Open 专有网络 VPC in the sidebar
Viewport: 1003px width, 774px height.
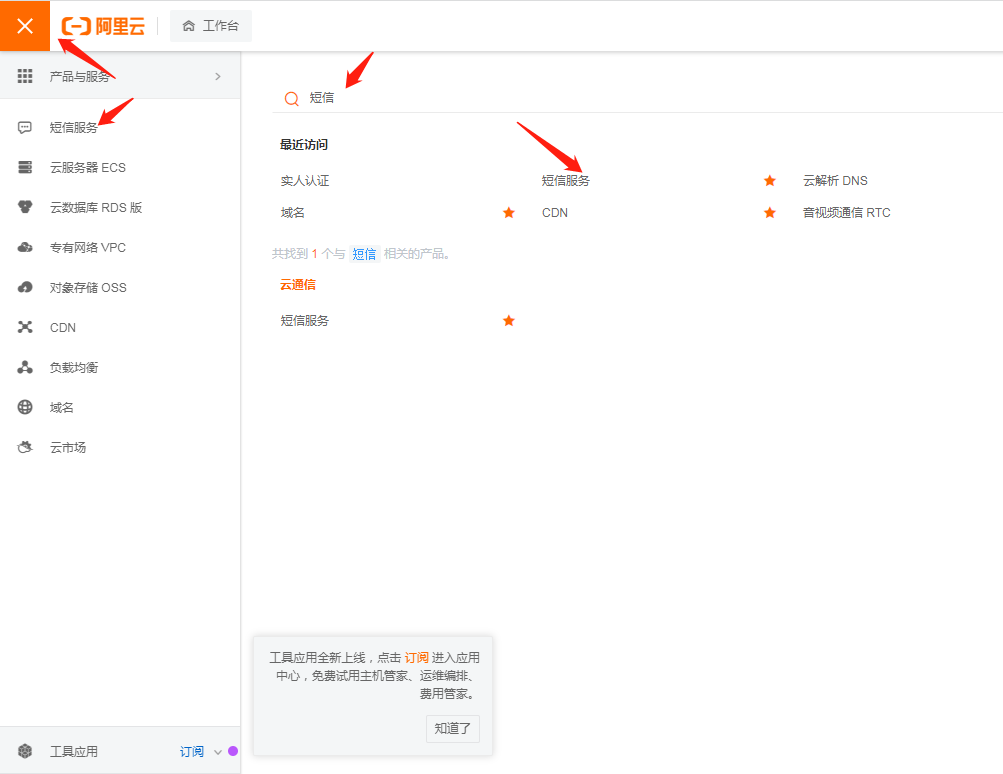[88, 248]
